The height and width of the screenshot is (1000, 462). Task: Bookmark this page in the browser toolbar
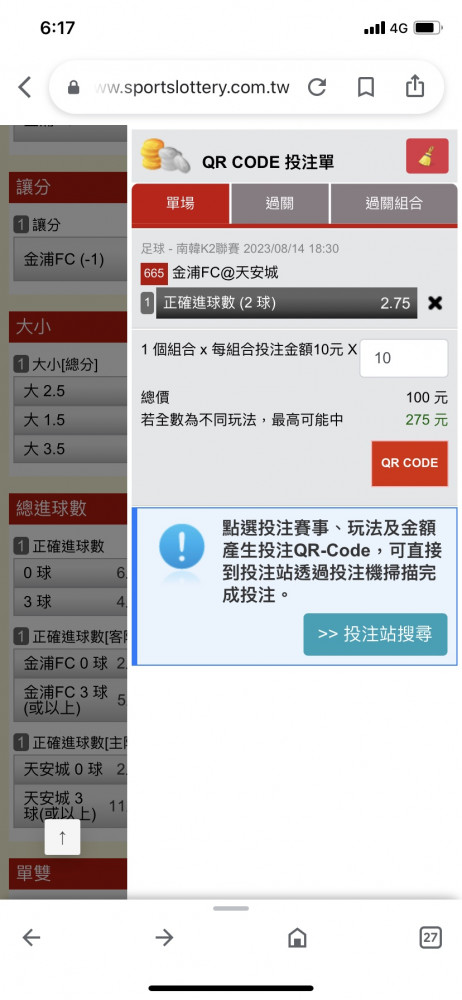[x=366, y=87]
